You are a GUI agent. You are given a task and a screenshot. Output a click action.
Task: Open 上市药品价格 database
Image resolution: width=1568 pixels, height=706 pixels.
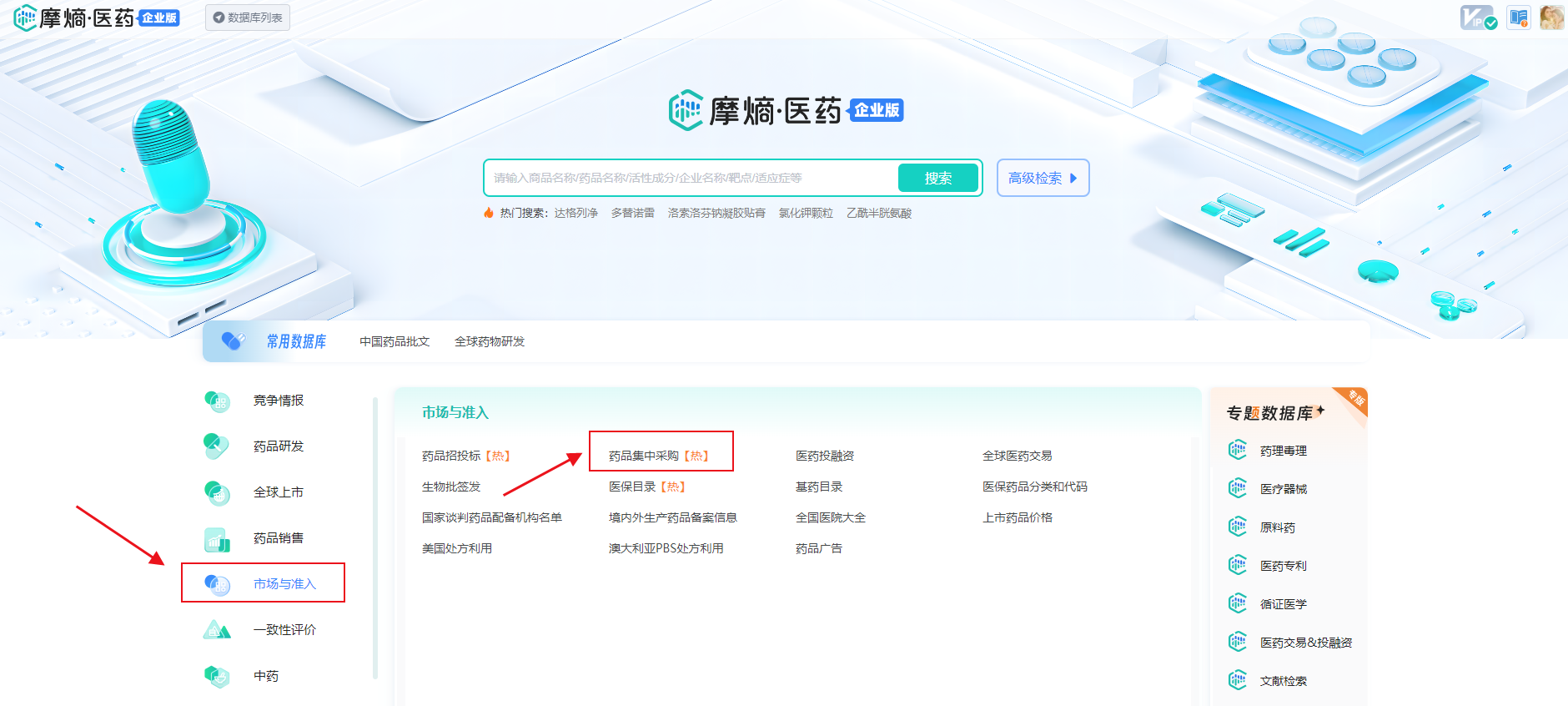1018,517
